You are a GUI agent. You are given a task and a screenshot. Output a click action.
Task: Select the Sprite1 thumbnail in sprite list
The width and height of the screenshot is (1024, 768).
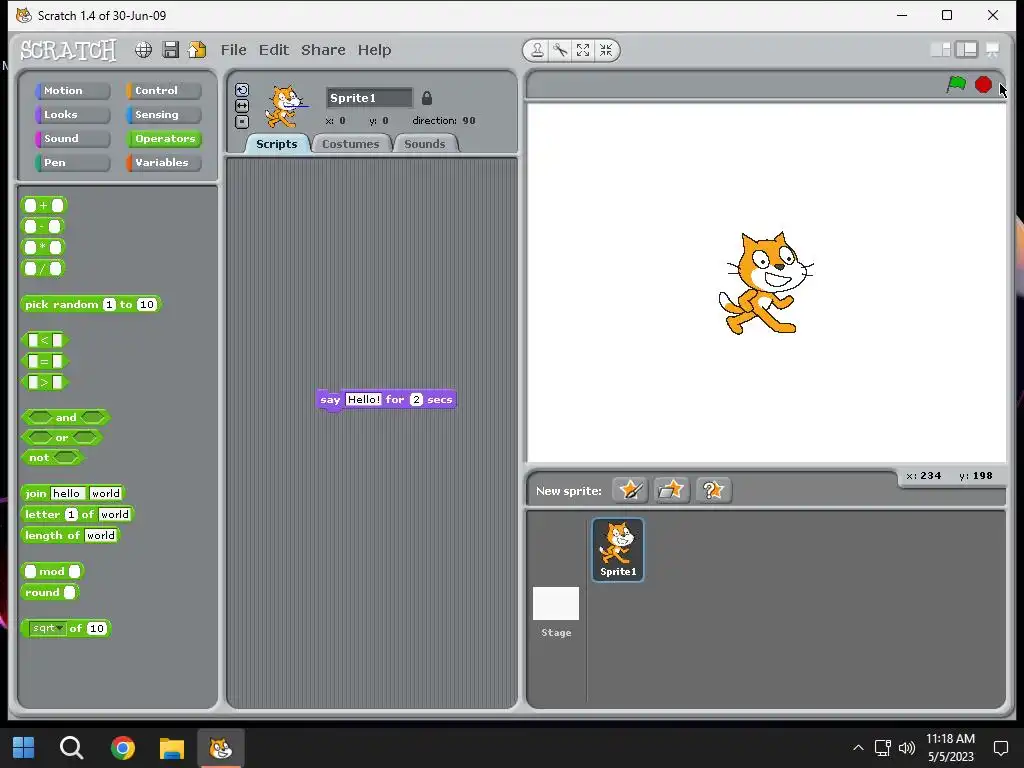(x=618, y=549)
